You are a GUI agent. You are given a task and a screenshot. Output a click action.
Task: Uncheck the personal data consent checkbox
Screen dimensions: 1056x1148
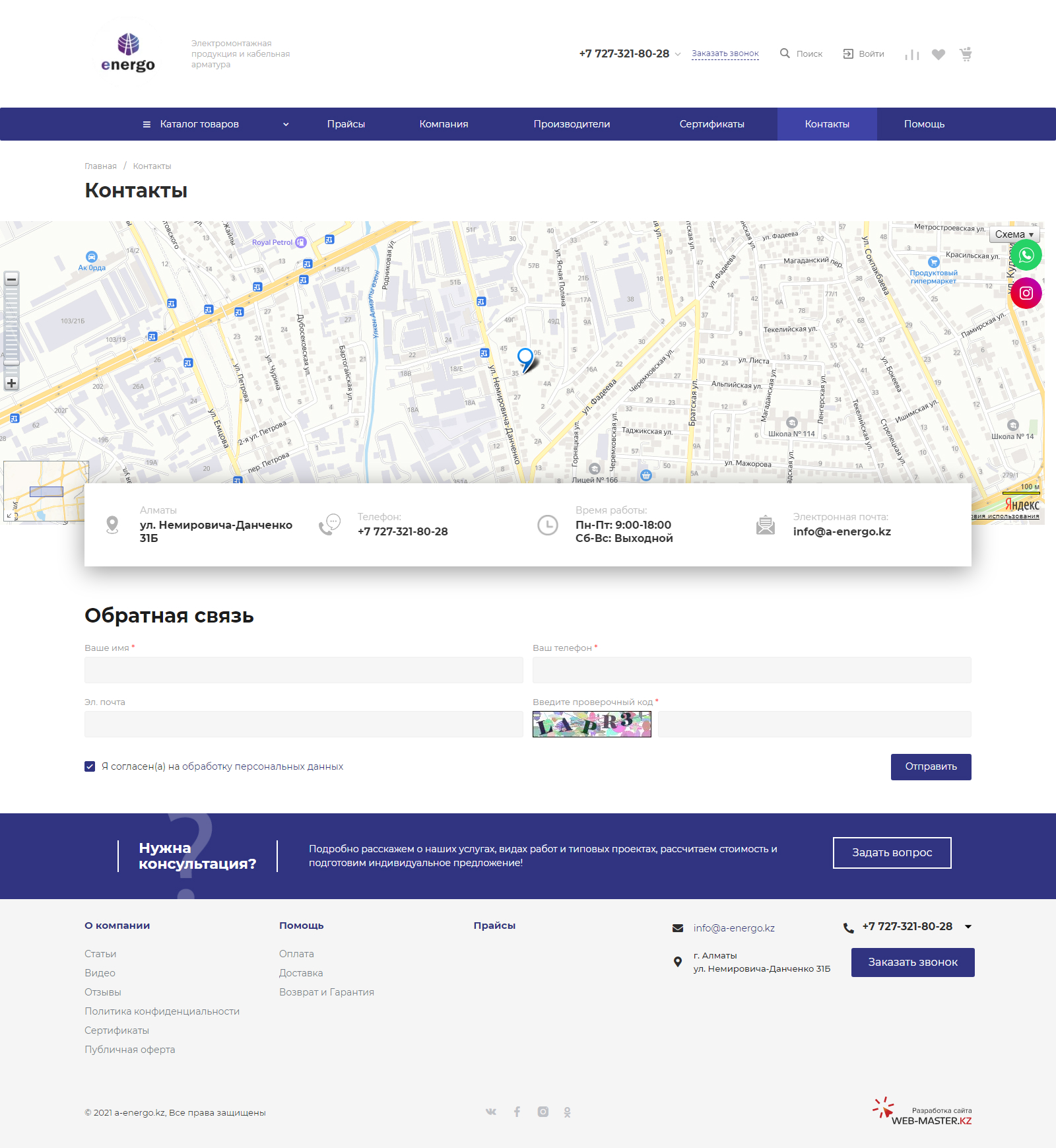tap(90, 766)
